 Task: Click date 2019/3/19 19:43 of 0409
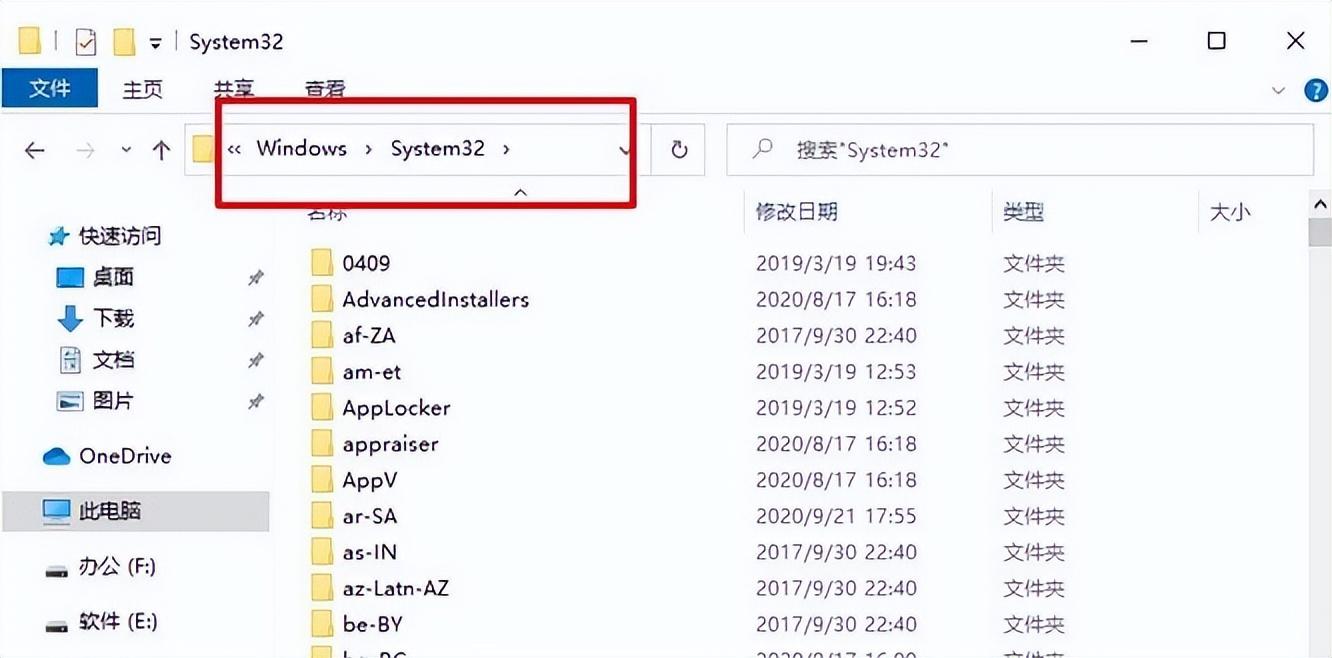(836, 264)
